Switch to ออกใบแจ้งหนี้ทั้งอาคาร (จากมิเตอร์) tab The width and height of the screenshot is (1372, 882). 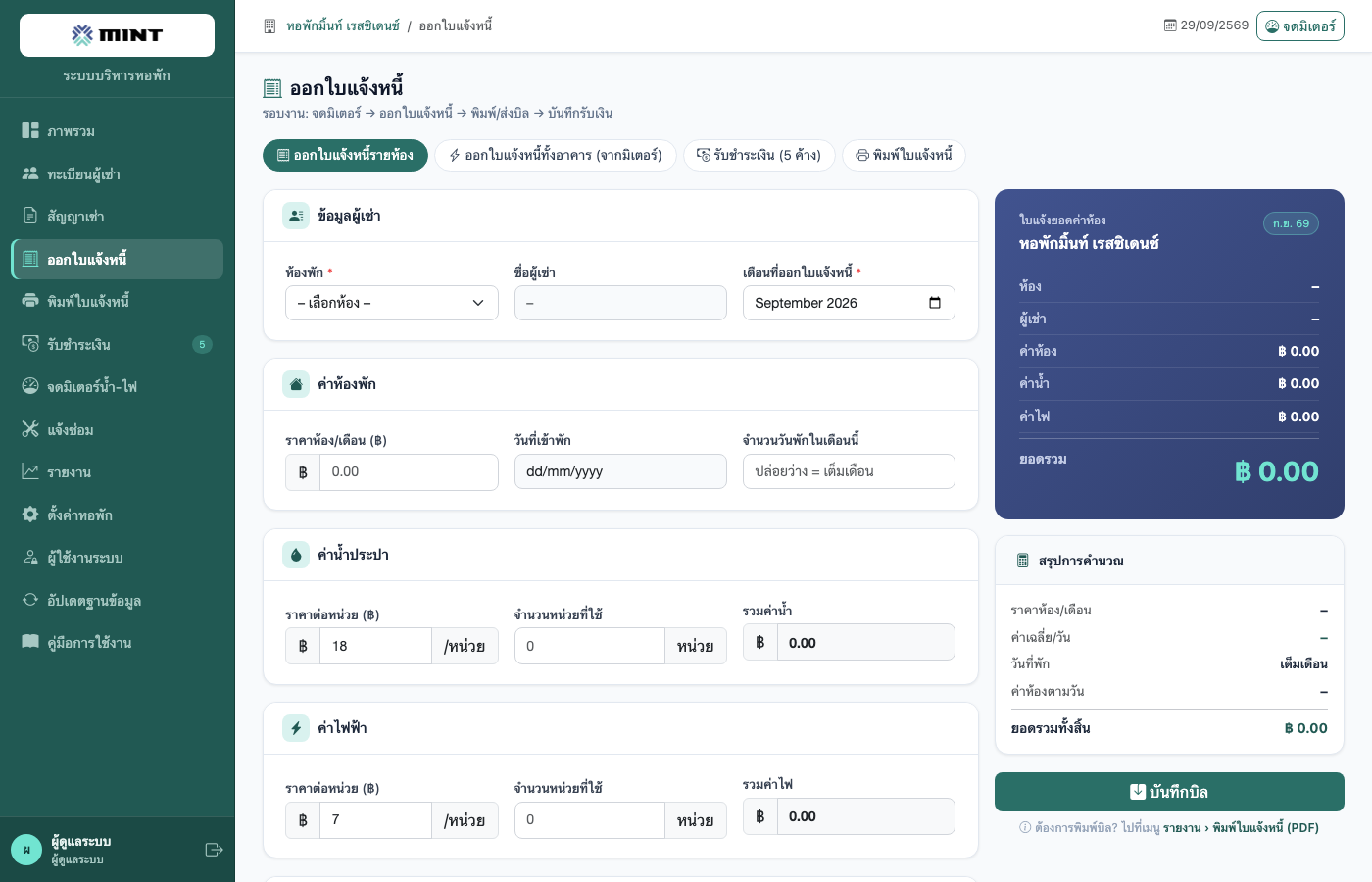(x=556, y=155)
